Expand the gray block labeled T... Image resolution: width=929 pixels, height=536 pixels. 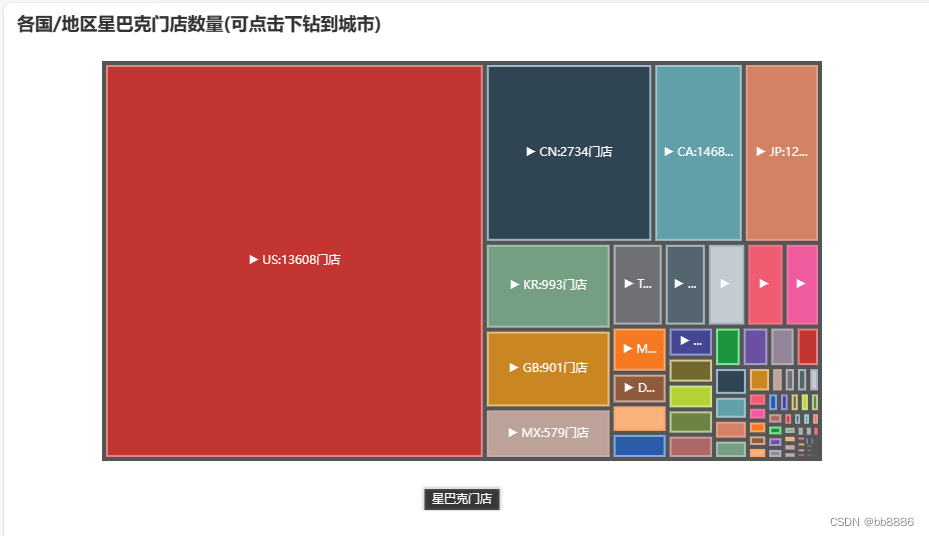coord(638,284)
